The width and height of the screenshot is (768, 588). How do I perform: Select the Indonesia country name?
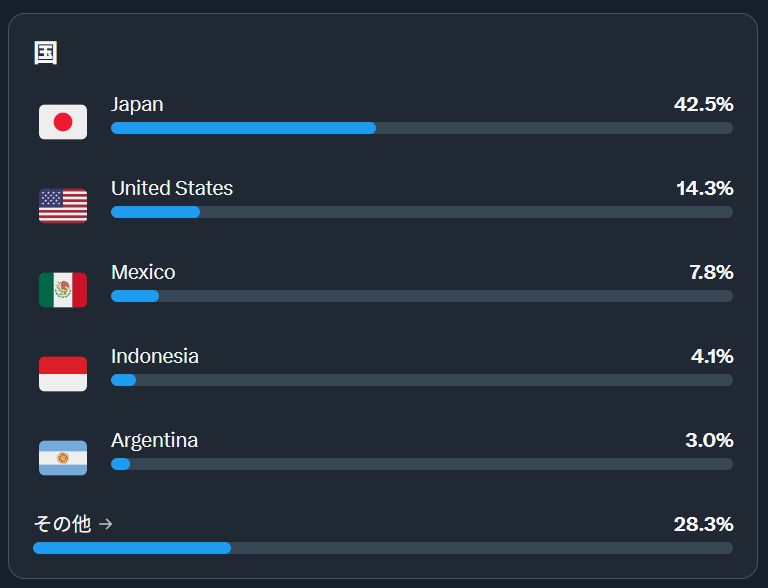[155, 356]
